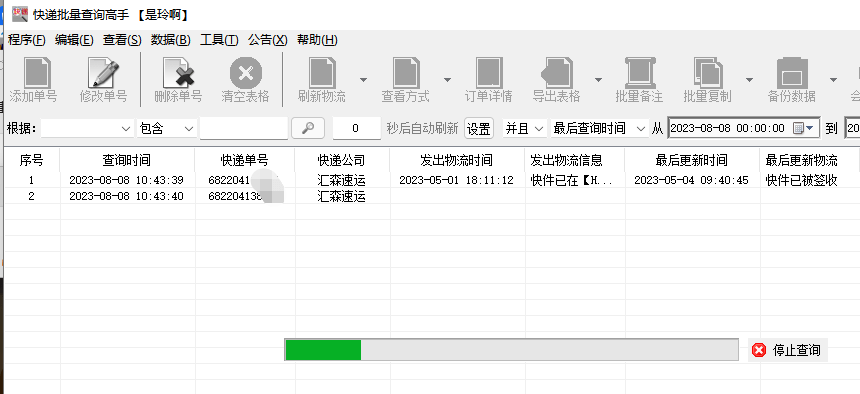The image size is (860, 394).
Task: Click the green query progress bar
Action: pos(511,350)
